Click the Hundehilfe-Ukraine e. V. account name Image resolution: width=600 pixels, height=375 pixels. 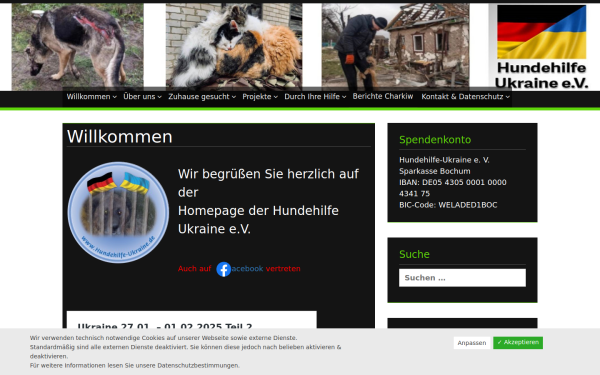pyautogui.click(x=444, y=160)
